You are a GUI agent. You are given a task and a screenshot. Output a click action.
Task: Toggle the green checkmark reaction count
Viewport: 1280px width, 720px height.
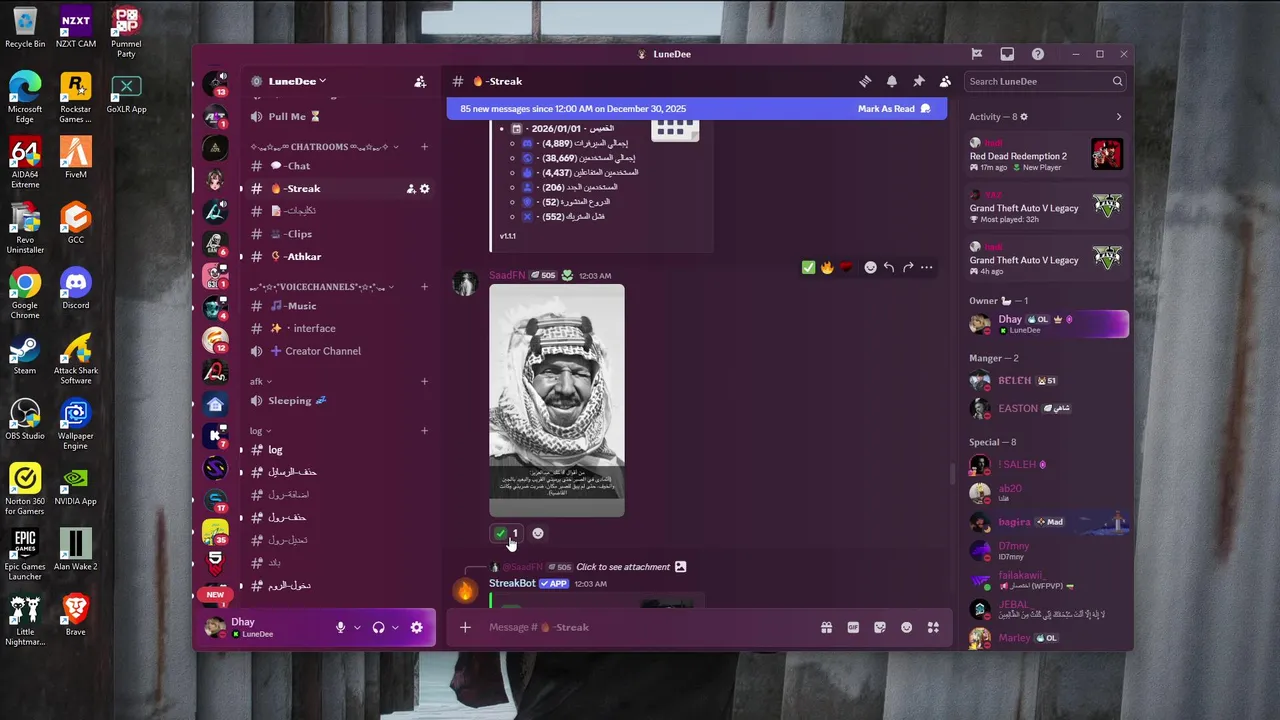pos(506,534)
